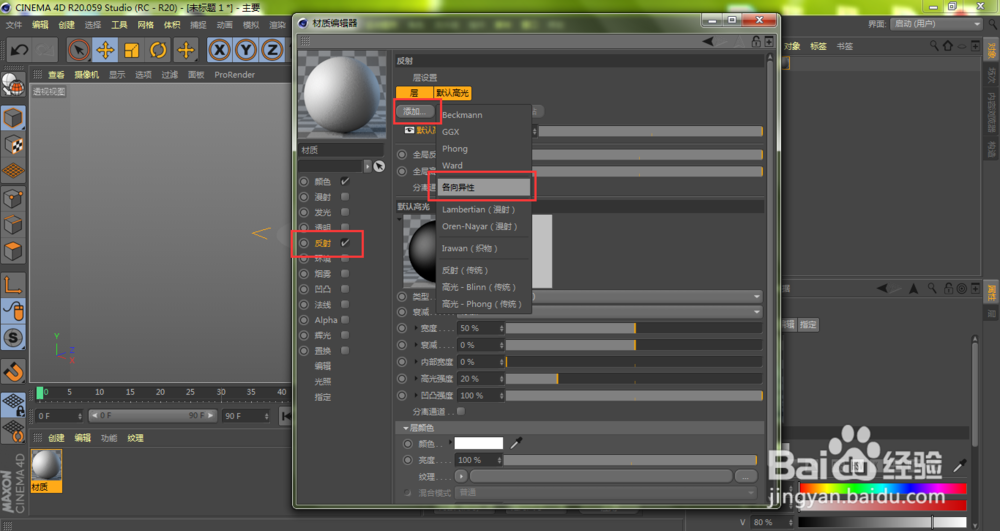Click the arrow-pick icon beside material name field

379,166
